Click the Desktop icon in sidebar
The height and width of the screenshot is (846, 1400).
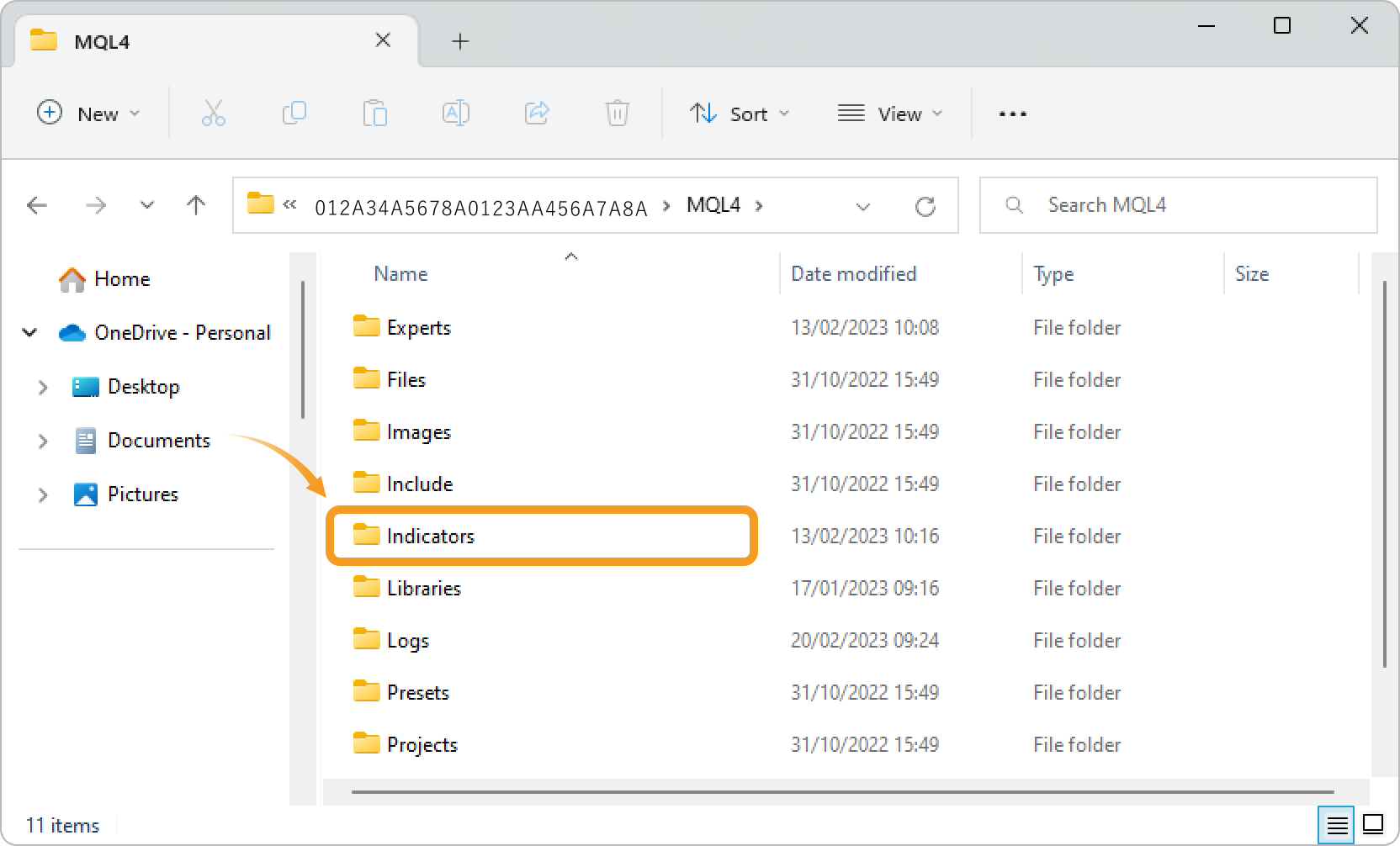[86, 387]
